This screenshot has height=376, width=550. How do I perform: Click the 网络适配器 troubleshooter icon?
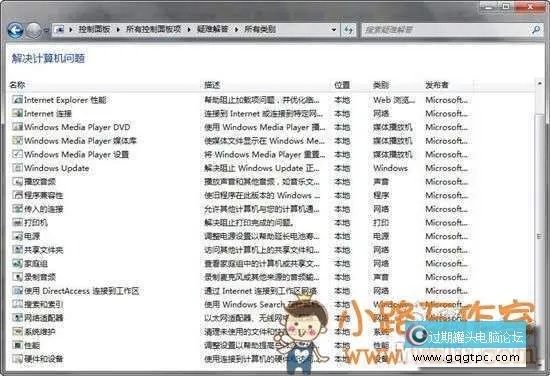pyautogui.click(x=17, y=318)
